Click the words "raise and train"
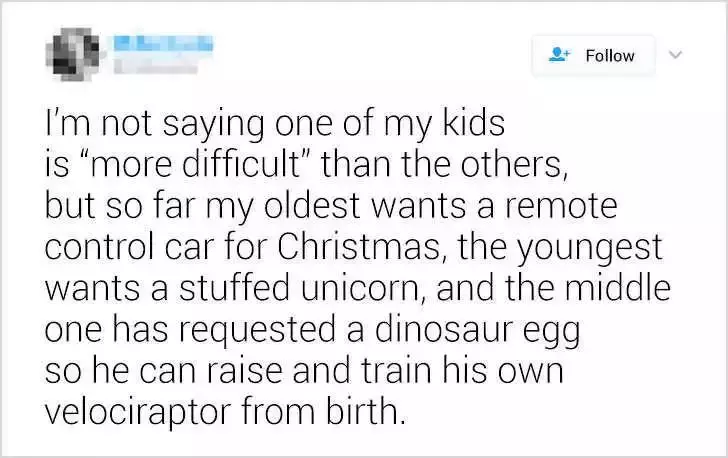The image size is (728, 458). point(320,370)
